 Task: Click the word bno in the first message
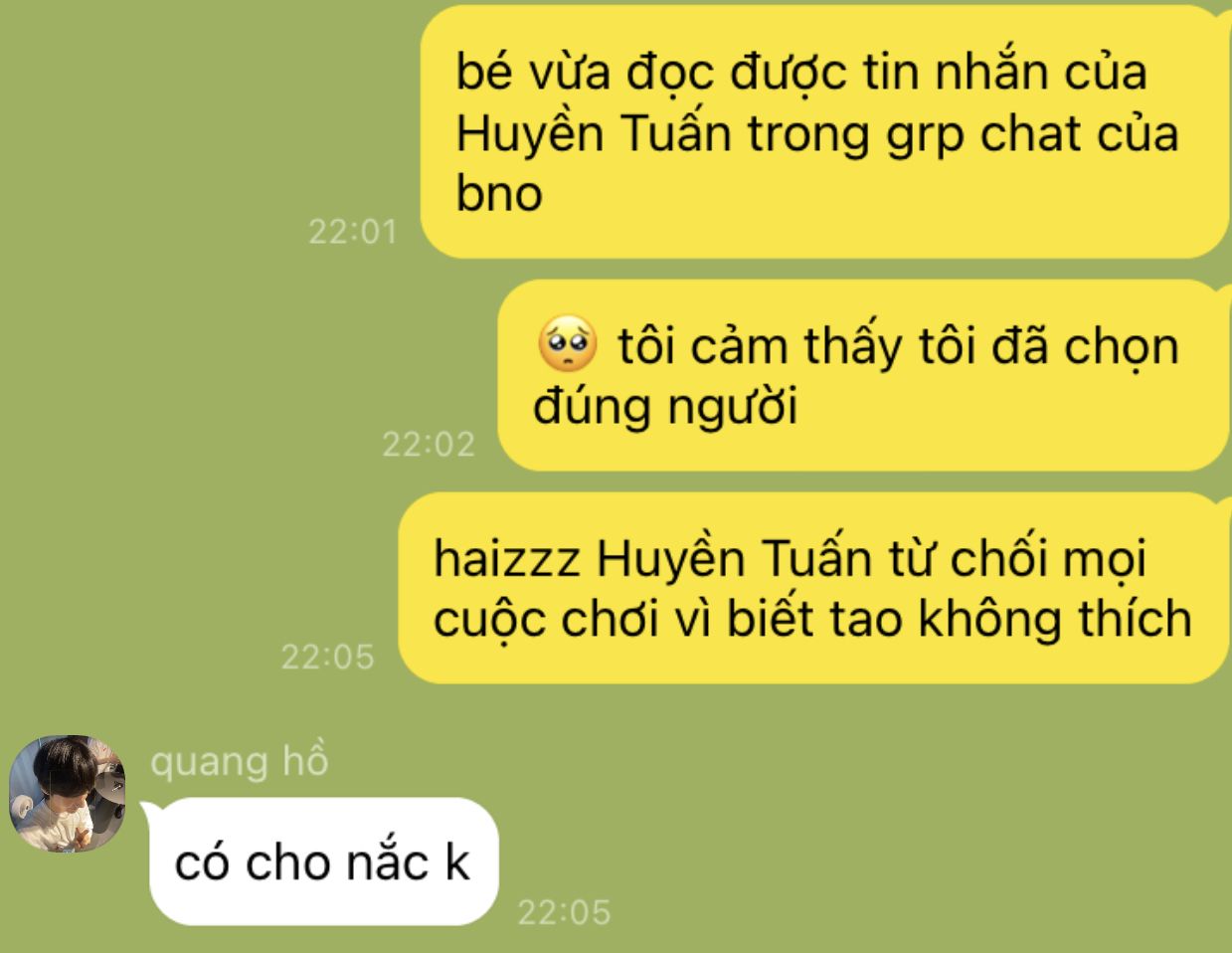pos(499,192)
